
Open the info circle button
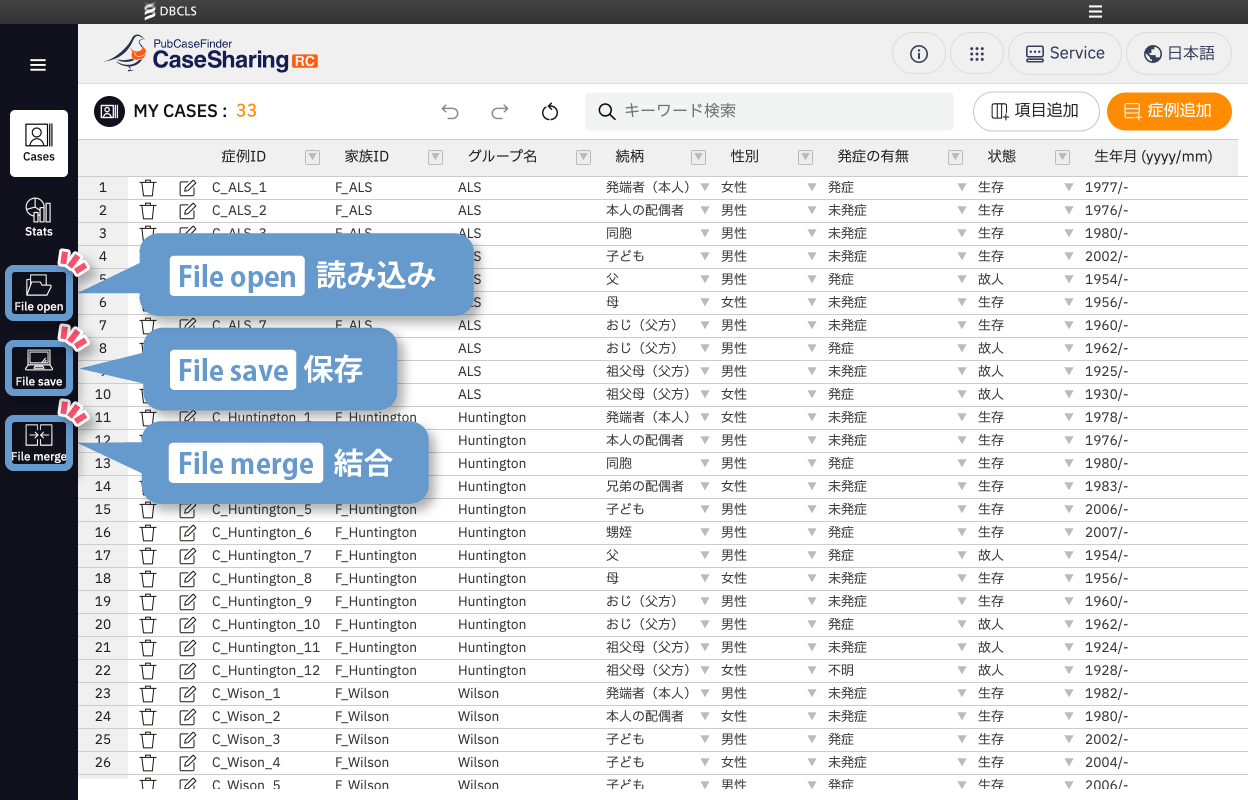coord(919,54)
